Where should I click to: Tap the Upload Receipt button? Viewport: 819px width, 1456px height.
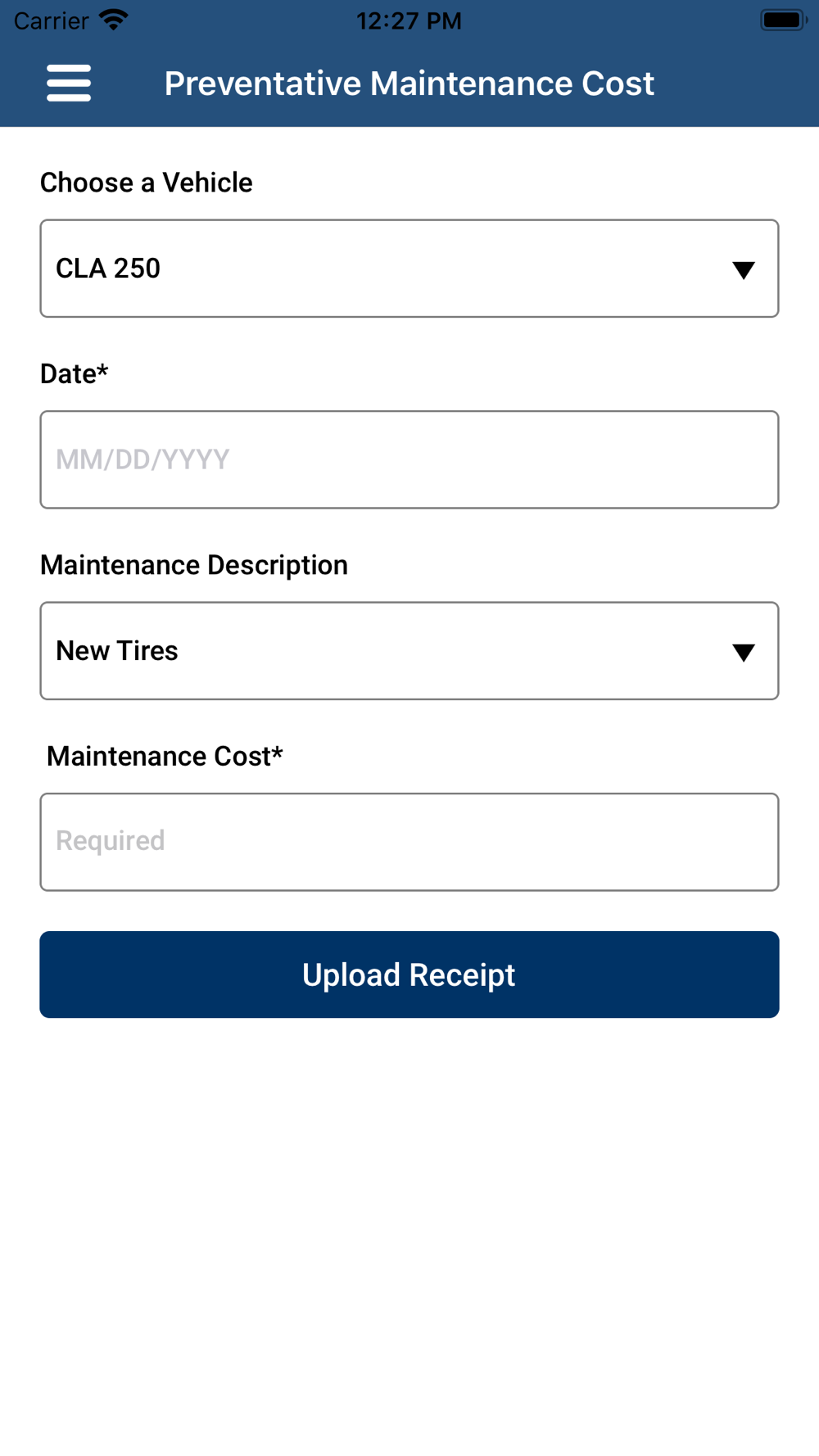pos(409,974)
